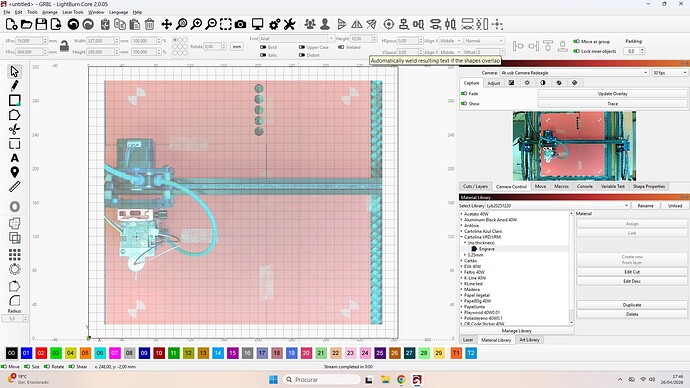This screenshot has width=690, height=388.
Task: Open the File menu
Action: [7, 12]
